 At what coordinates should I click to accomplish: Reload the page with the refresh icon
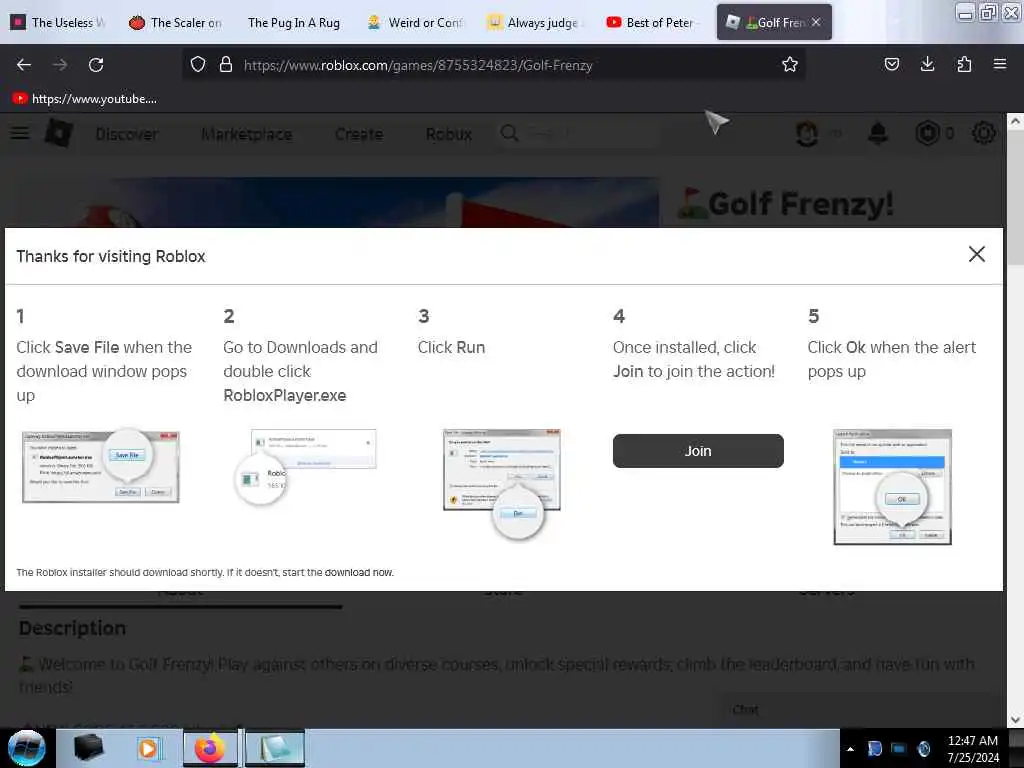[96, 65]
